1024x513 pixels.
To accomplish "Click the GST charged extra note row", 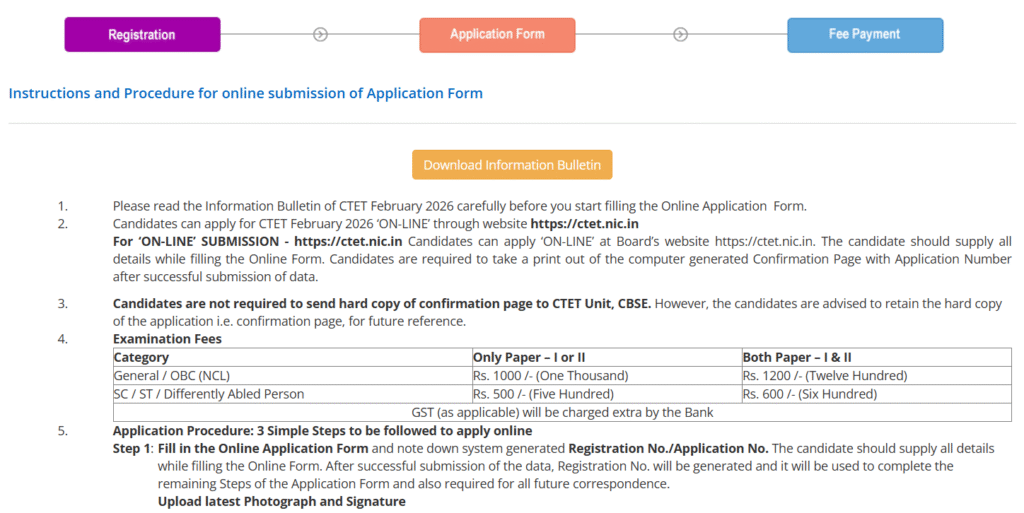I will [562, 412].
